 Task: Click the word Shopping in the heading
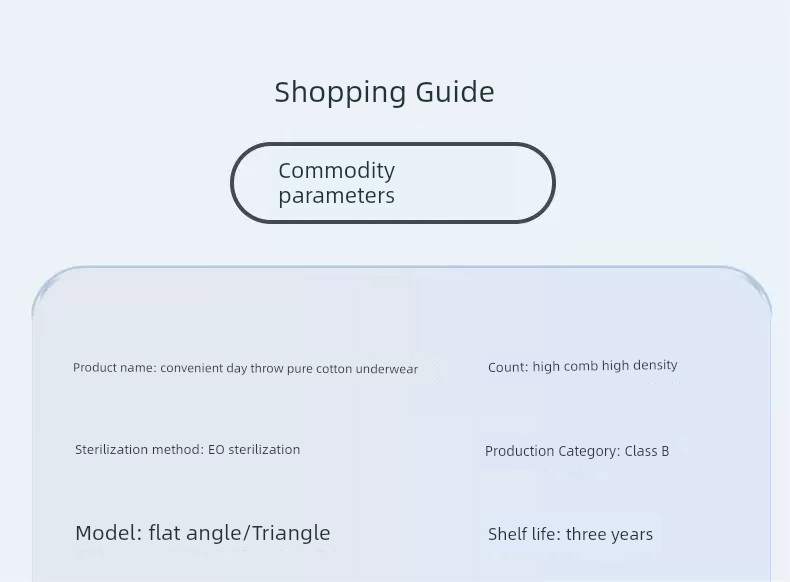click(x=340, y=93)
